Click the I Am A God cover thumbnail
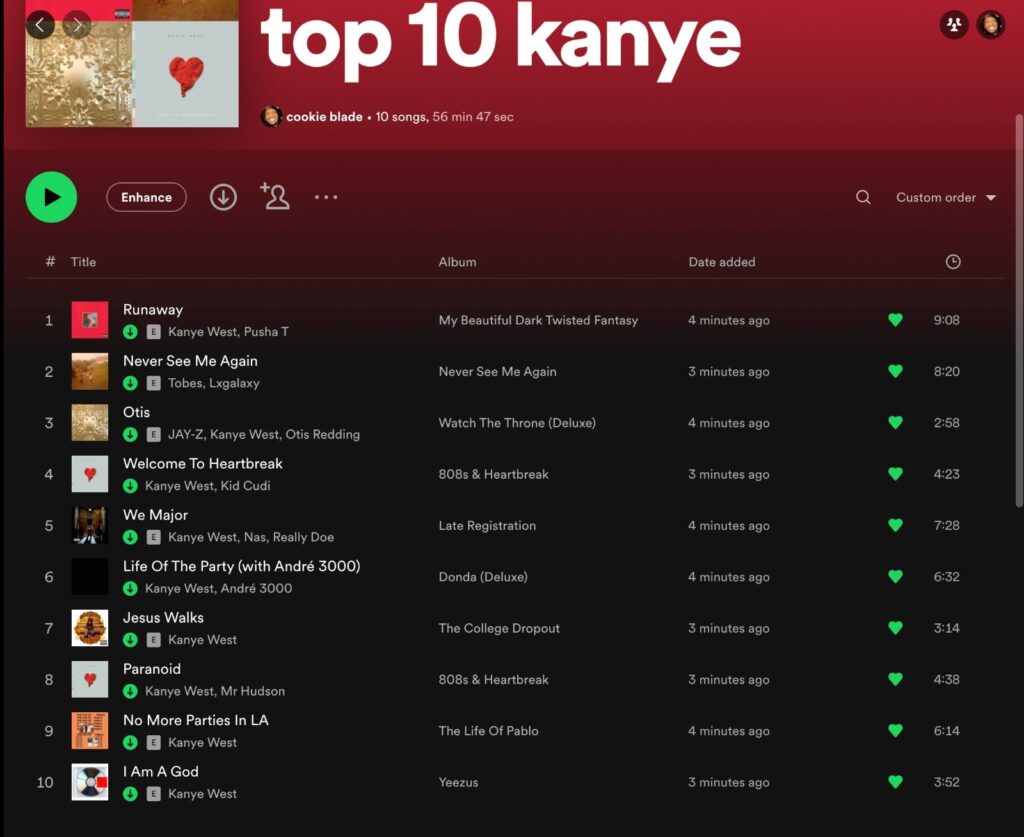This screenshot has width=1024, height=837. click(x=89, y=782)
